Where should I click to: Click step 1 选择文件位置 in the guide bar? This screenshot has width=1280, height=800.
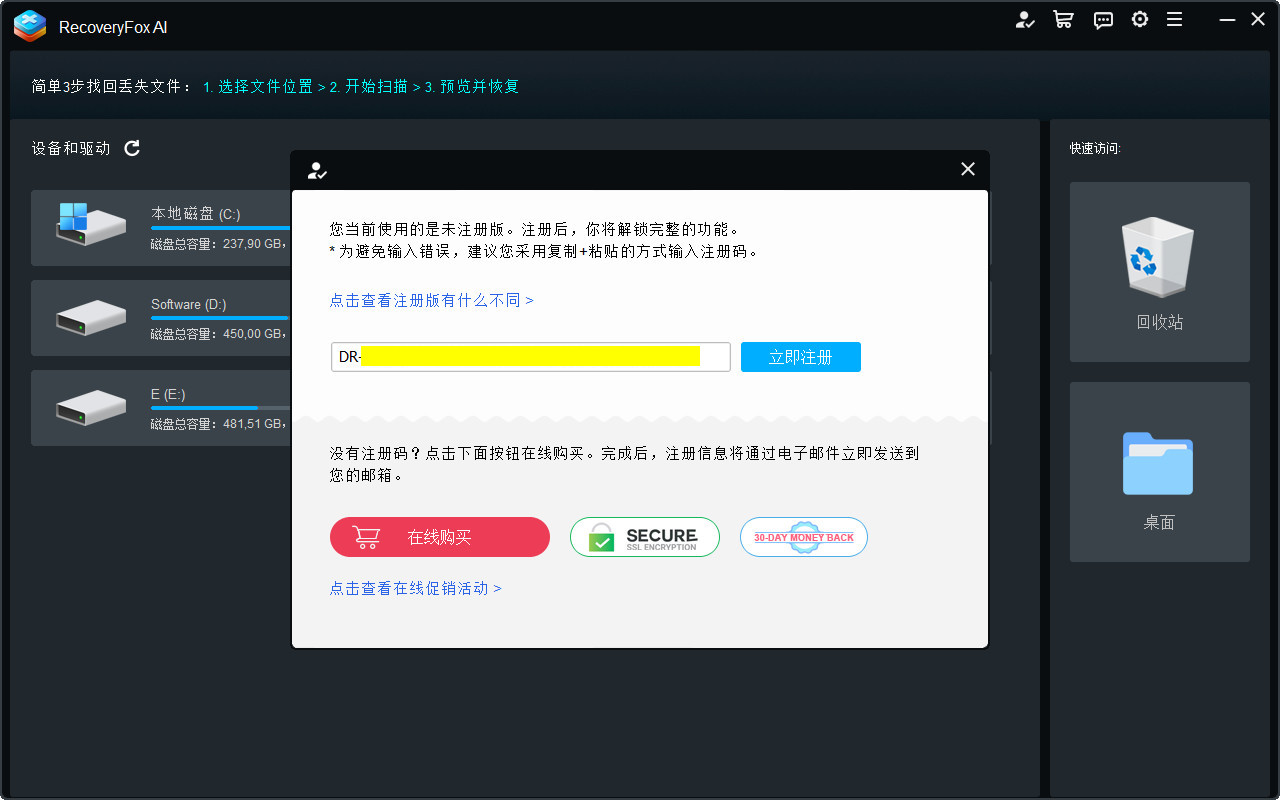tap(260, 87)
